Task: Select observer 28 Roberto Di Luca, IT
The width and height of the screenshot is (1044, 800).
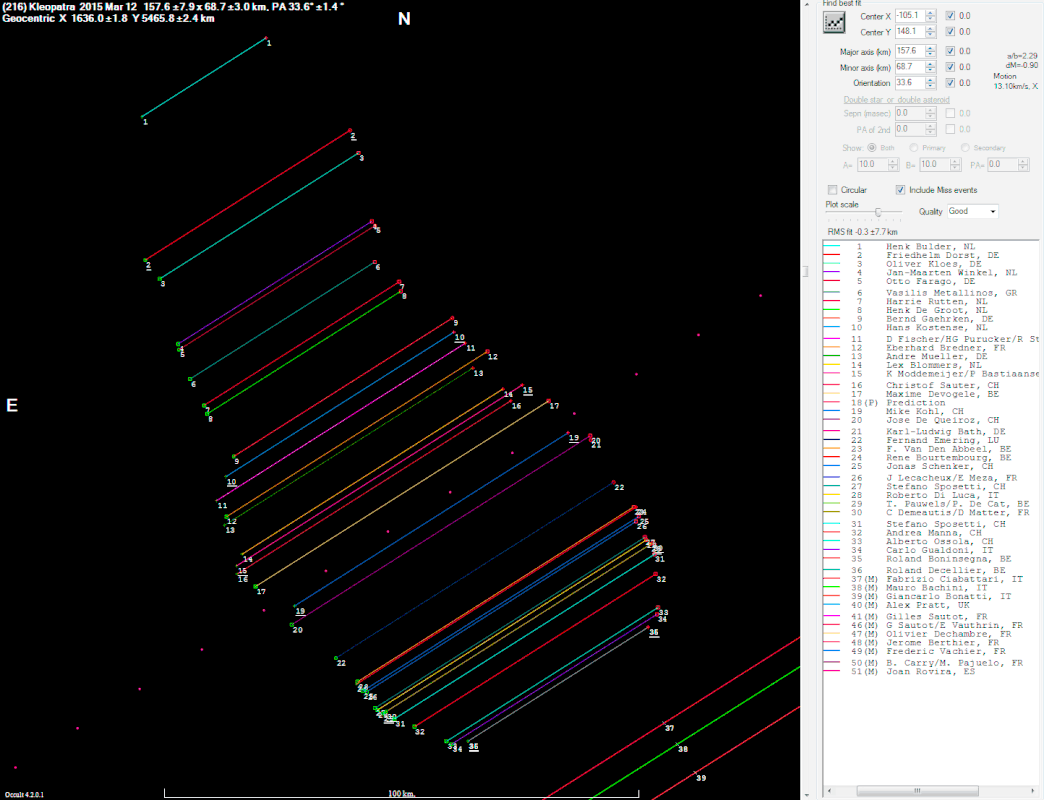Action: 930,495
